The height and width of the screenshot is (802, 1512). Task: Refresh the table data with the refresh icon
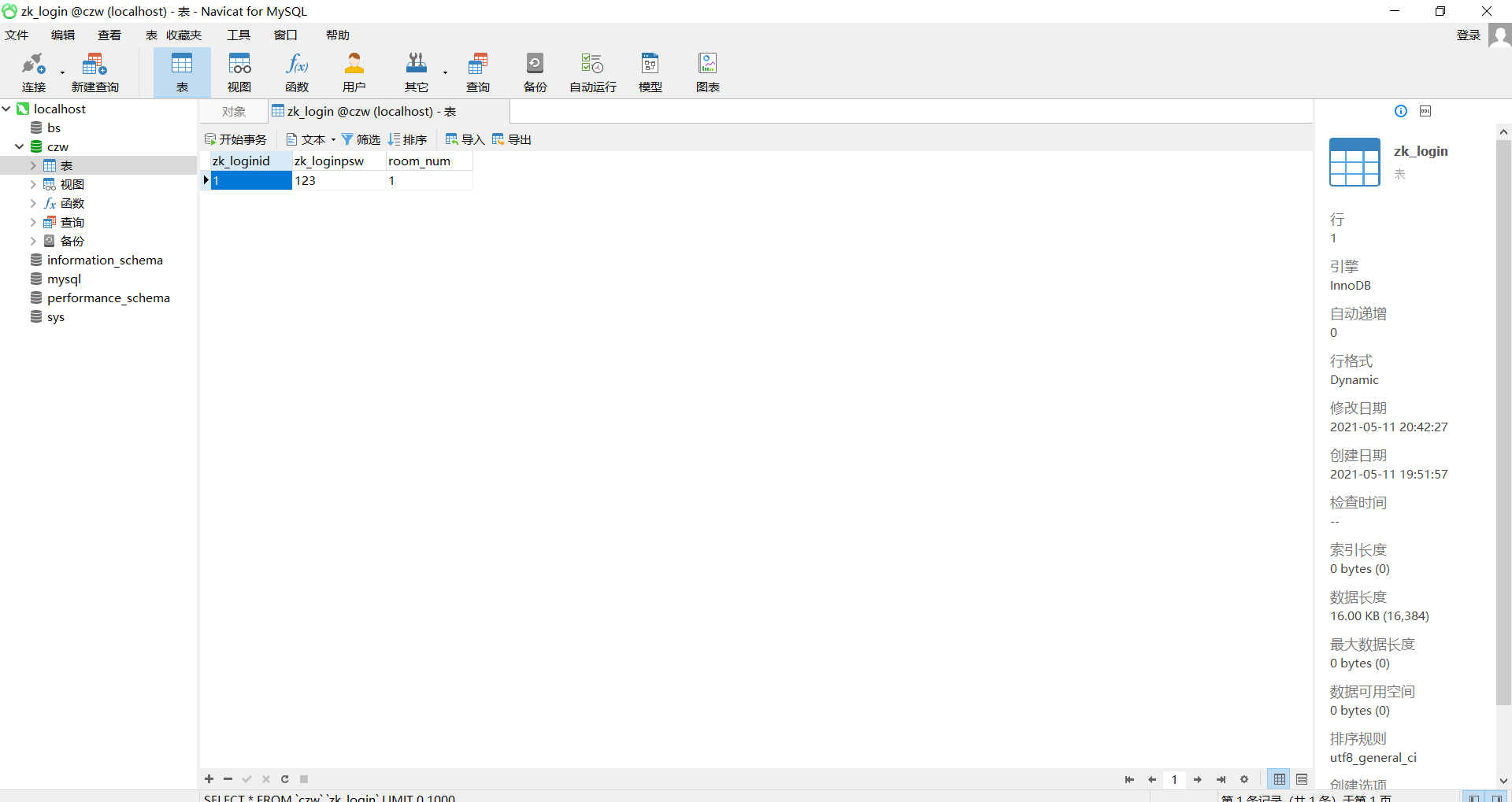tap(285, 779)
